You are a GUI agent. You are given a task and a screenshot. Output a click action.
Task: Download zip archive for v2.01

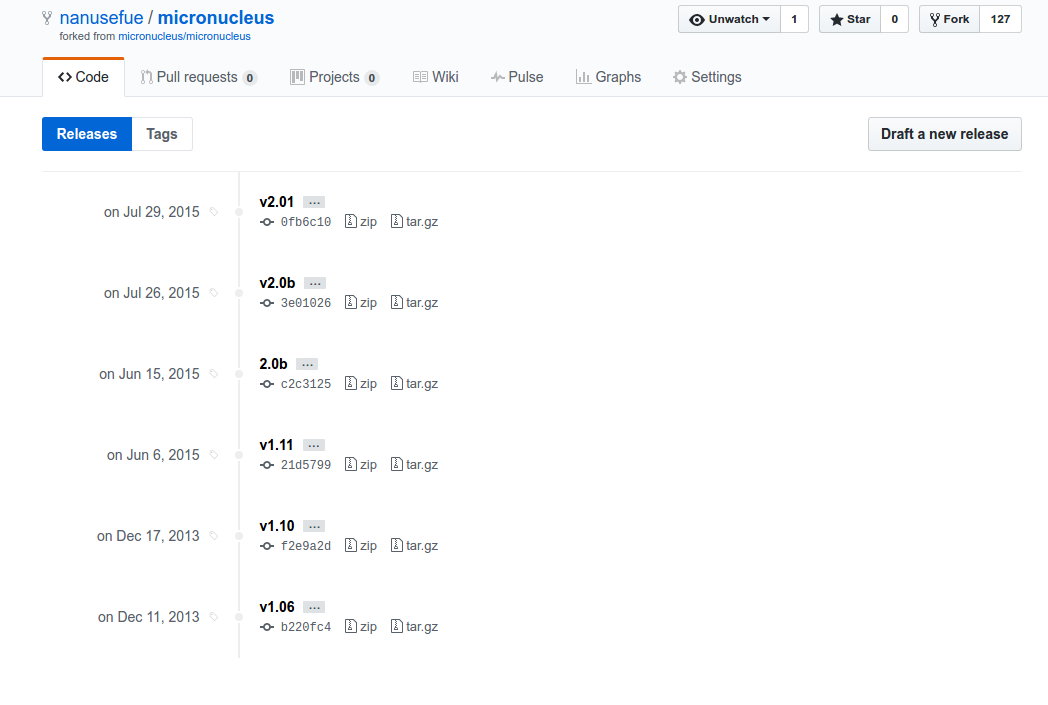[x=361, y=222]
